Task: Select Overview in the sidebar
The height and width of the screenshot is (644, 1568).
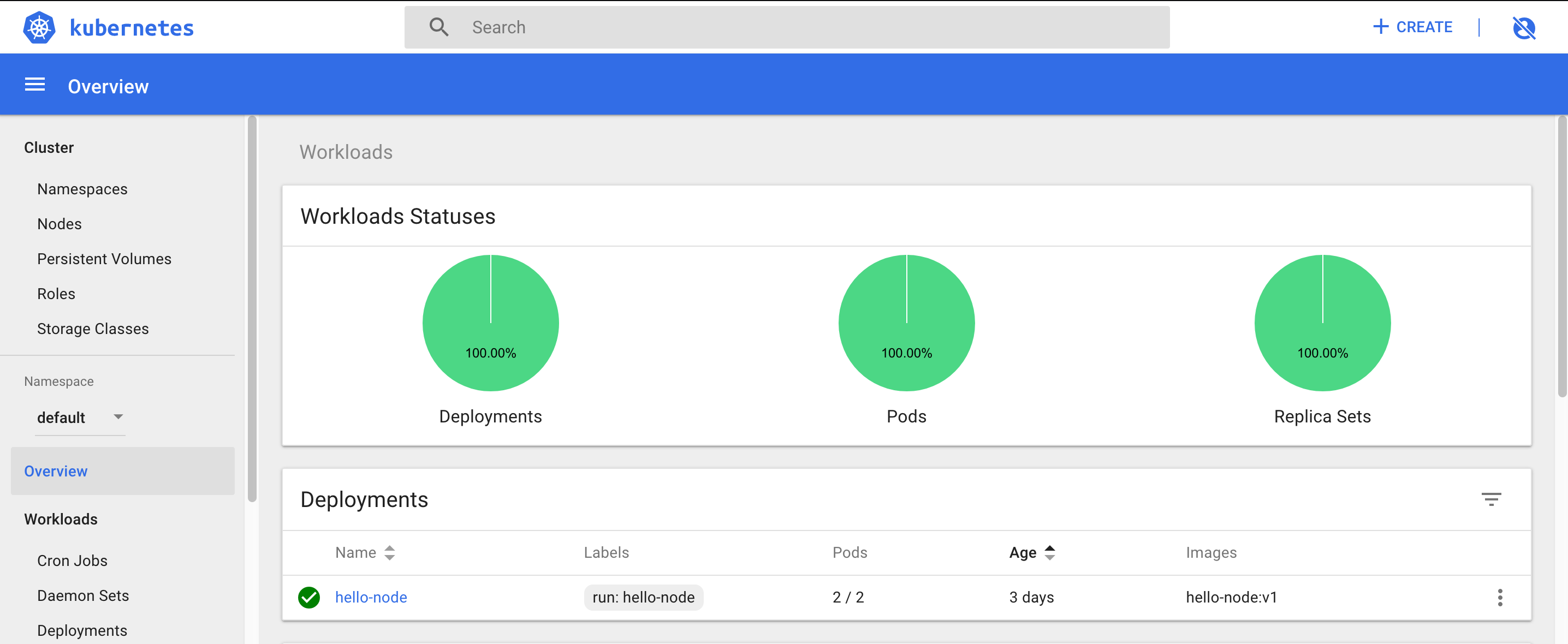Action: point(56,471)
